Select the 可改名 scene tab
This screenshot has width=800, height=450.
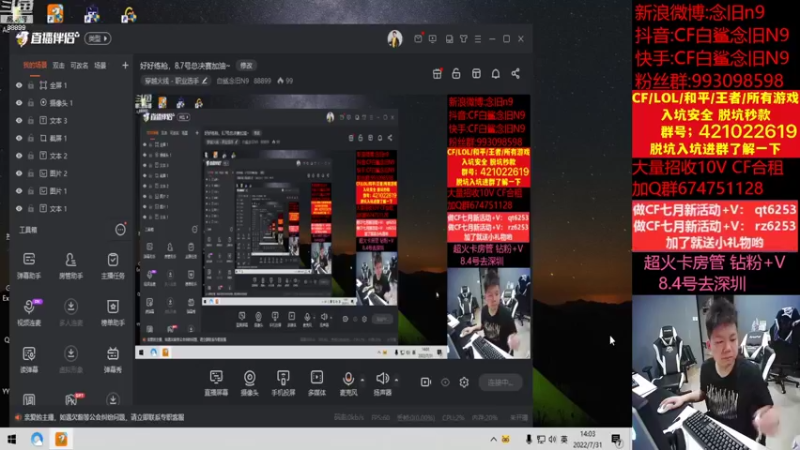tap(79, 65)
